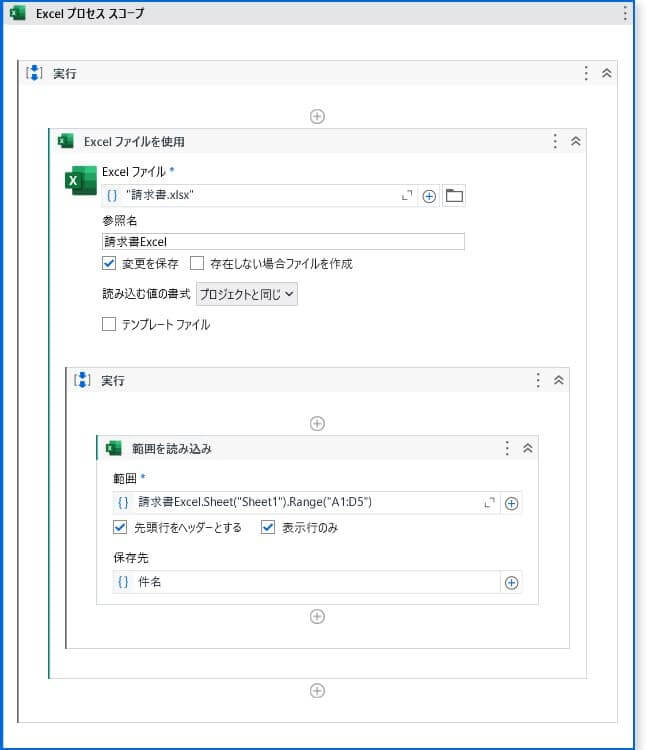The height and width of the screenshot is (750, 658).
Task: Check 存在しない場合ファイルを作成 checkbox
Action: coord(197,263)
